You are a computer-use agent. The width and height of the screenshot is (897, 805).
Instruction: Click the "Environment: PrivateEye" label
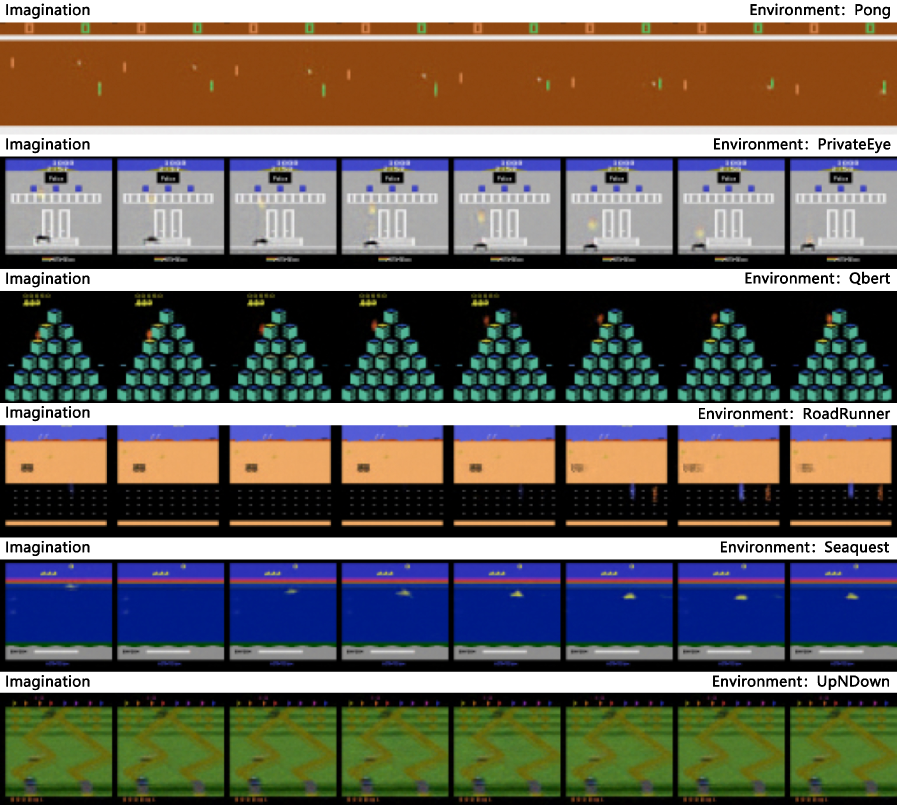coord(801,145)
